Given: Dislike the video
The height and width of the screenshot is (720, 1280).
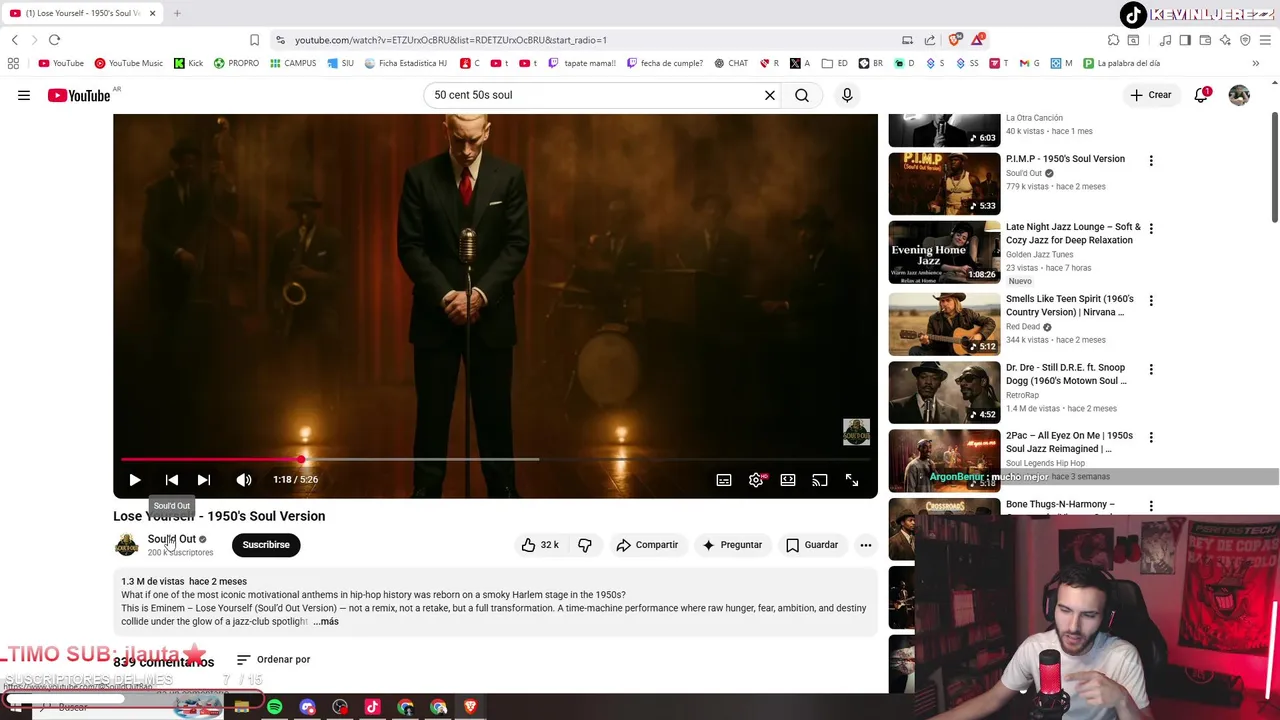Looking at the screenshot, I should 585,545.
